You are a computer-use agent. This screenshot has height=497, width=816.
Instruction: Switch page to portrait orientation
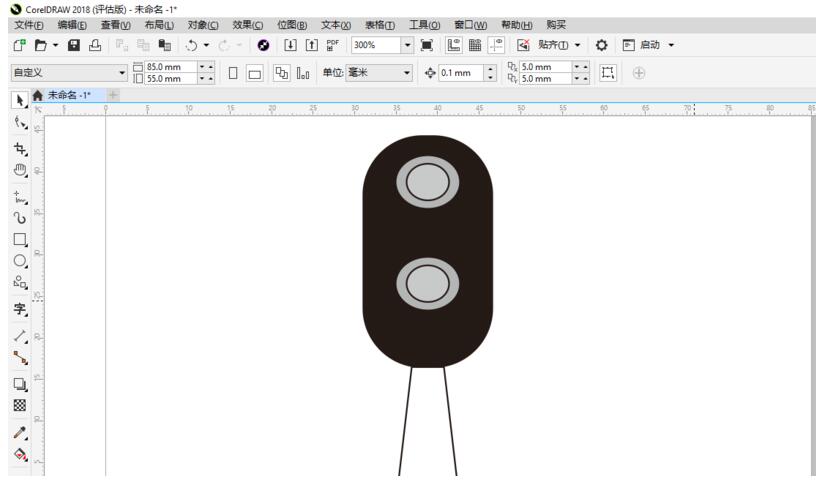click(233, 72)
